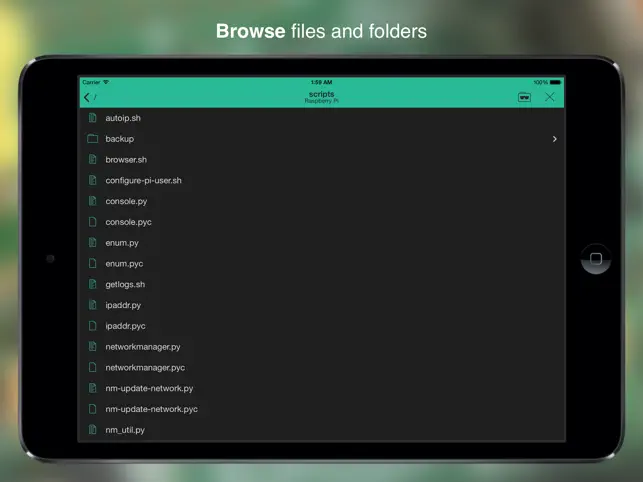The width and height of the screenshot is (643, 482).
Task: Tap the Wi-Fi icon in status bar
Action: pyautogui.click(x=106, y=82)
